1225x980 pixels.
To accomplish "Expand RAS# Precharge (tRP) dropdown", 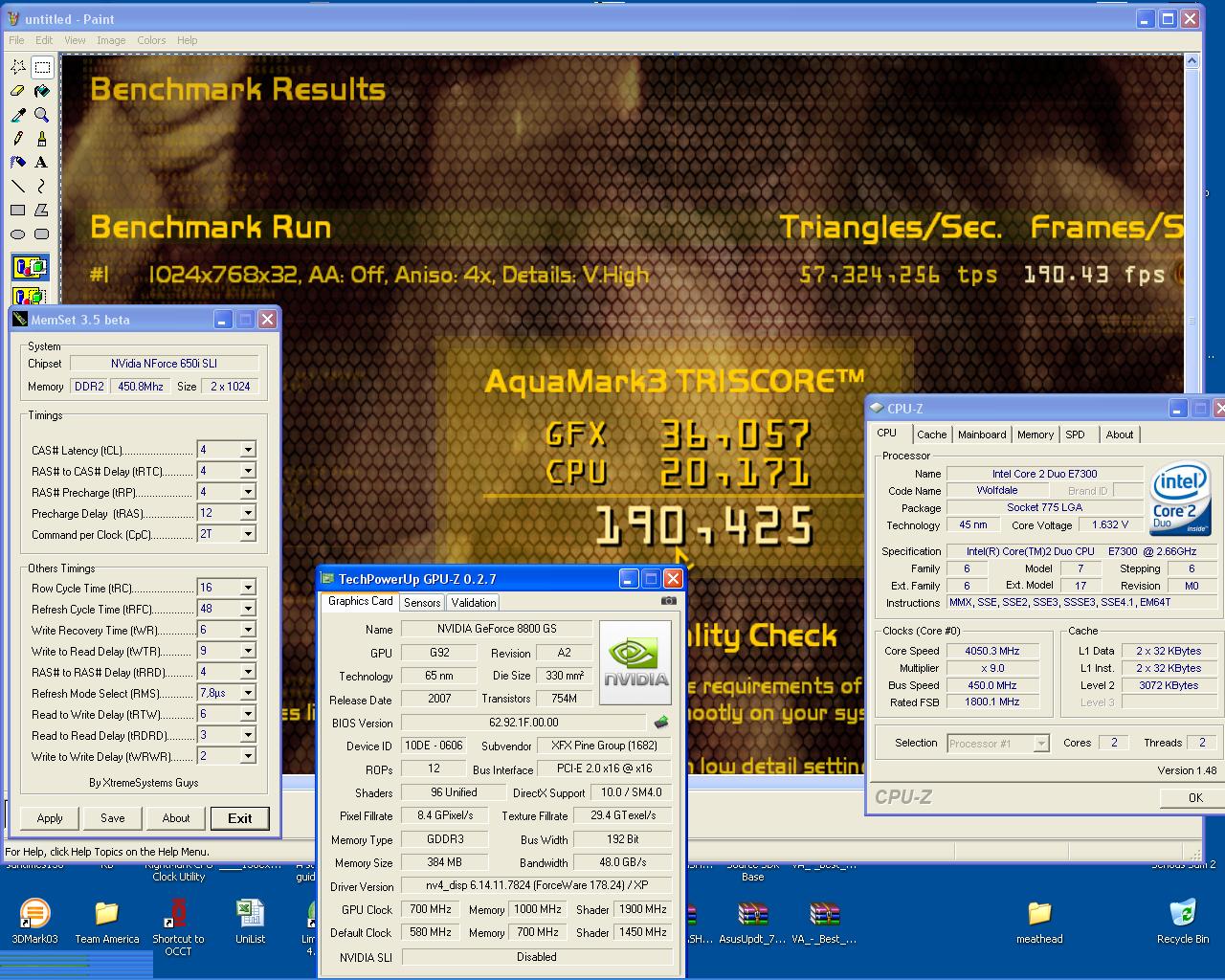I will coord(248,492).
